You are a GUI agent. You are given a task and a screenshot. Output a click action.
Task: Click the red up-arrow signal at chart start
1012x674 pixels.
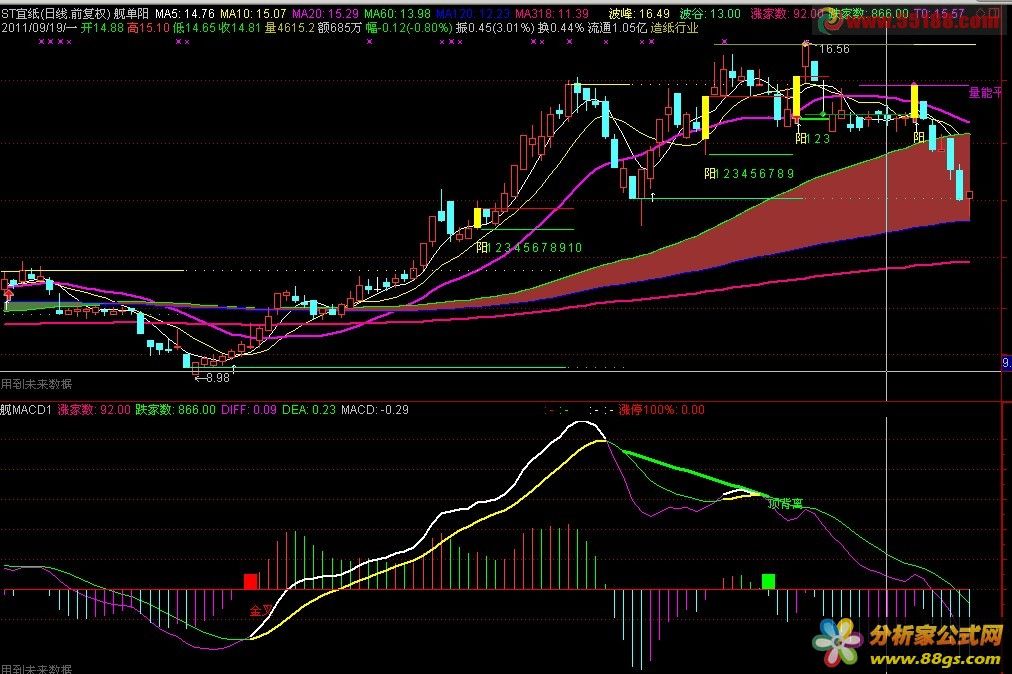tap(8, 295)
